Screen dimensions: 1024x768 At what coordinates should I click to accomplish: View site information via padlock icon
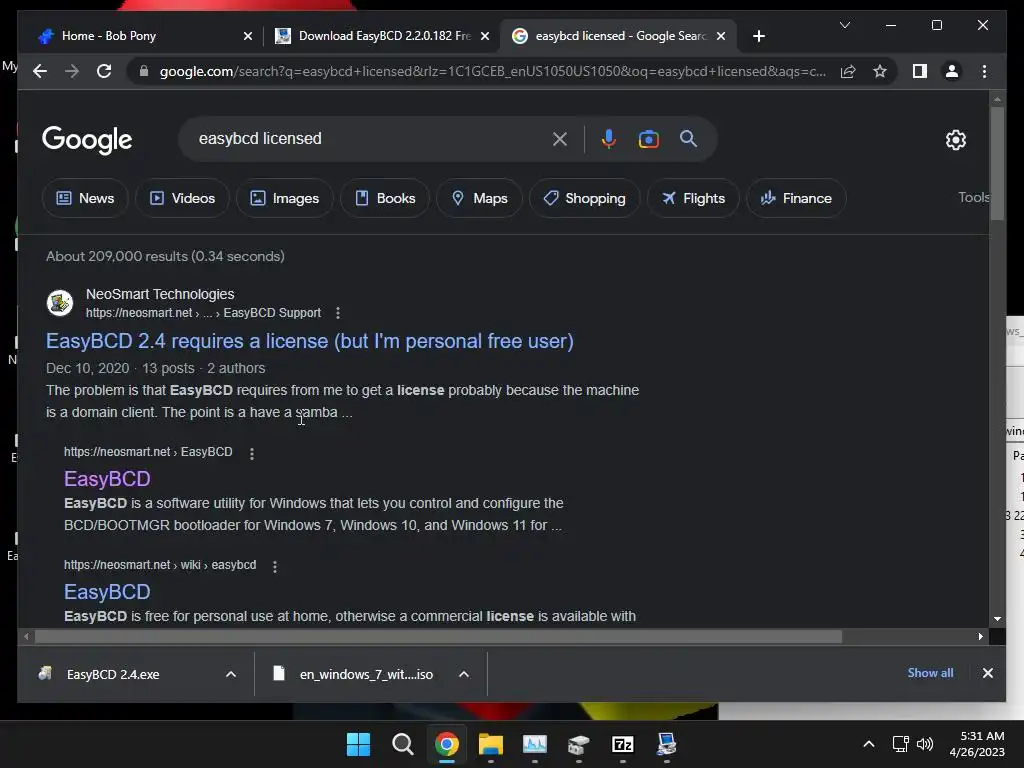144,71
